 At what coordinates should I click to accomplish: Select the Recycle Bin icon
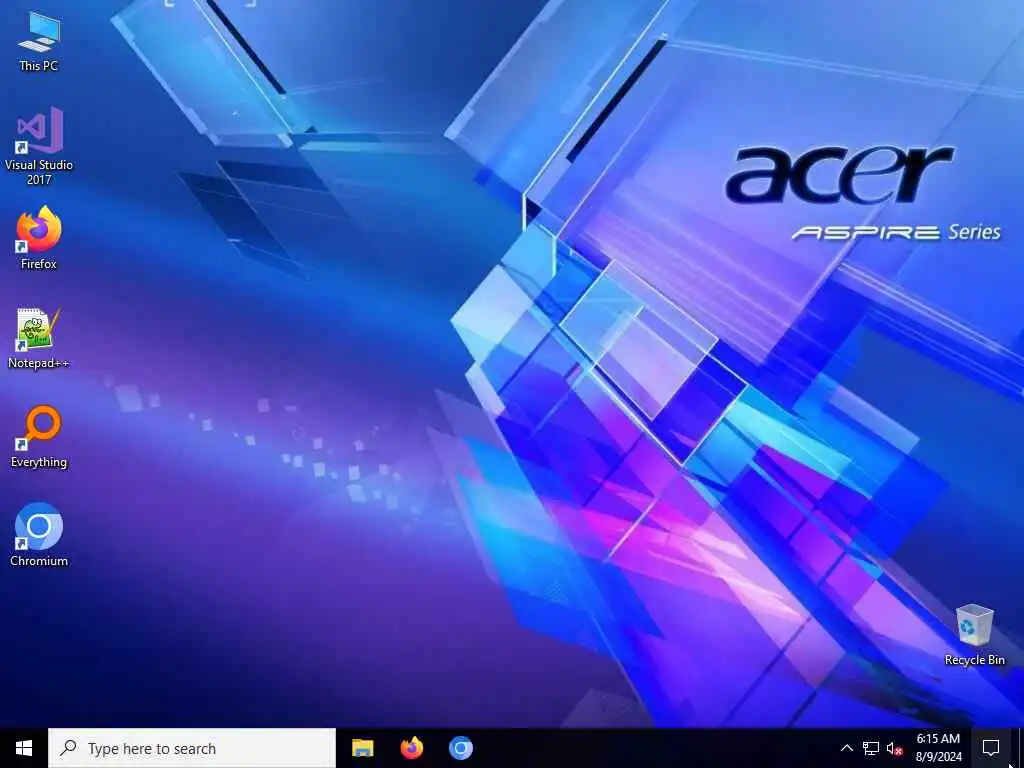point(974,635)
